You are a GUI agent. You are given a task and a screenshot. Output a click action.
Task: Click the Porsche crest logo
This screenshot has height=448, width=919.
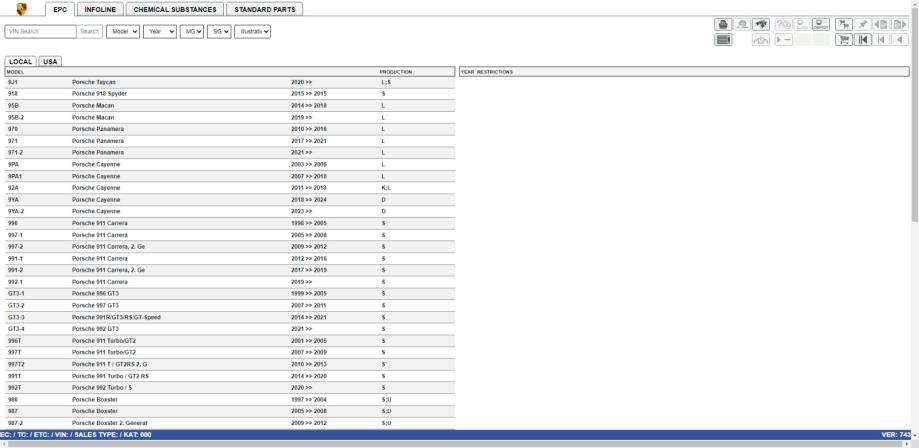(x=22, y=9)
